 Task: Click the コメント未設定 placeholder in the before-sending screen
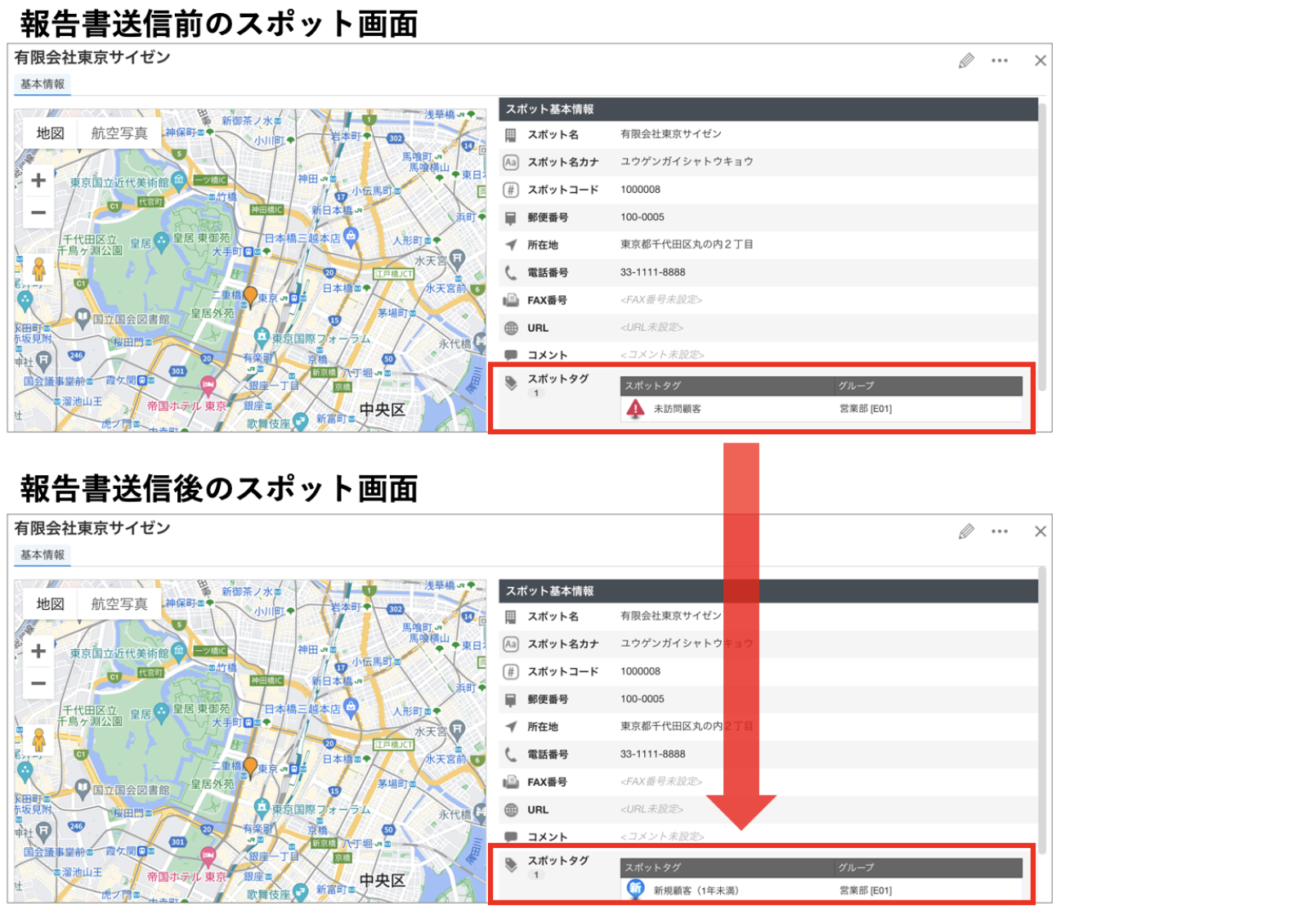[662, 355]
